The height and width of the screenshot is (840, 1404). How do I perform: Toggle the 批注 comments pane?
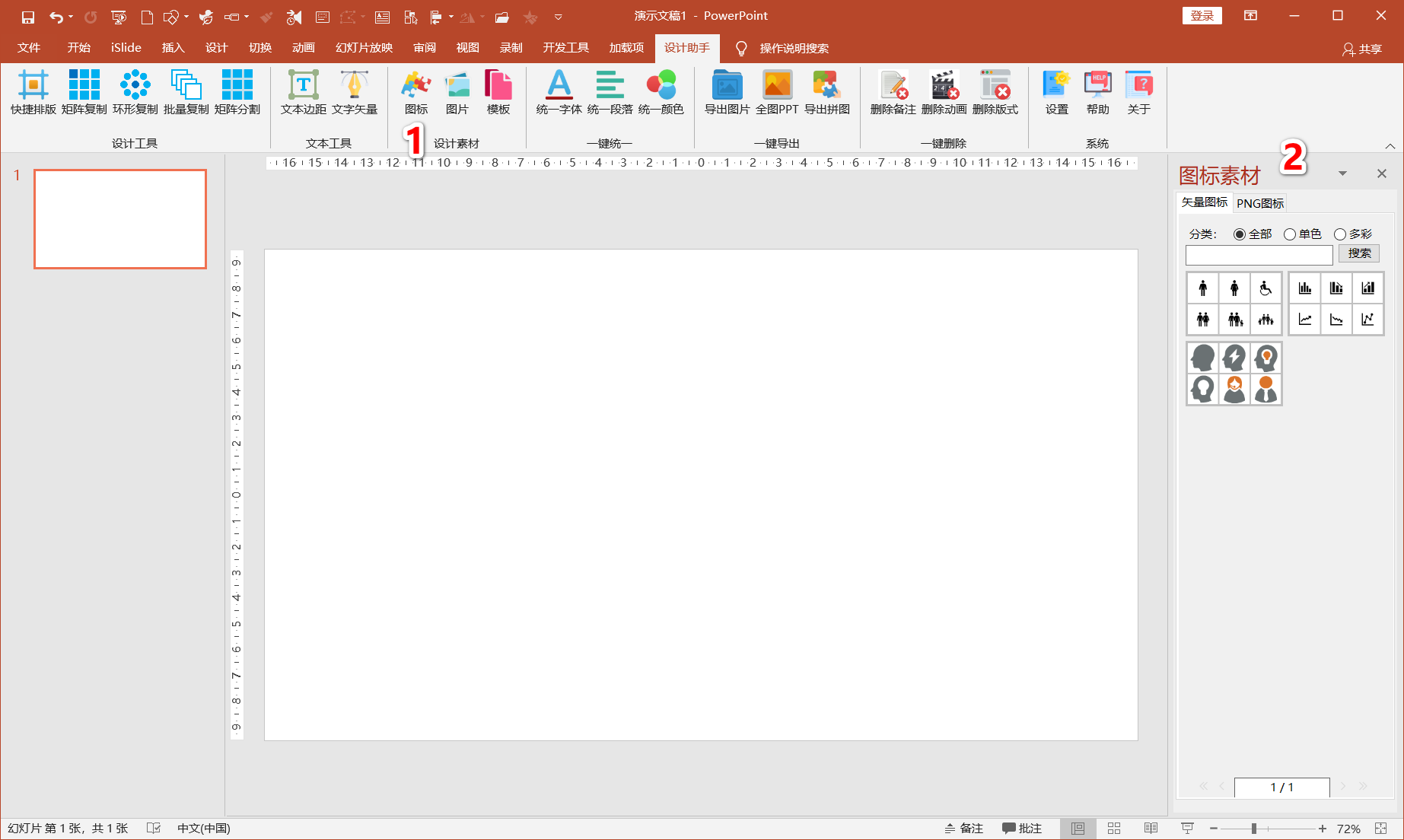point(1022,829)
